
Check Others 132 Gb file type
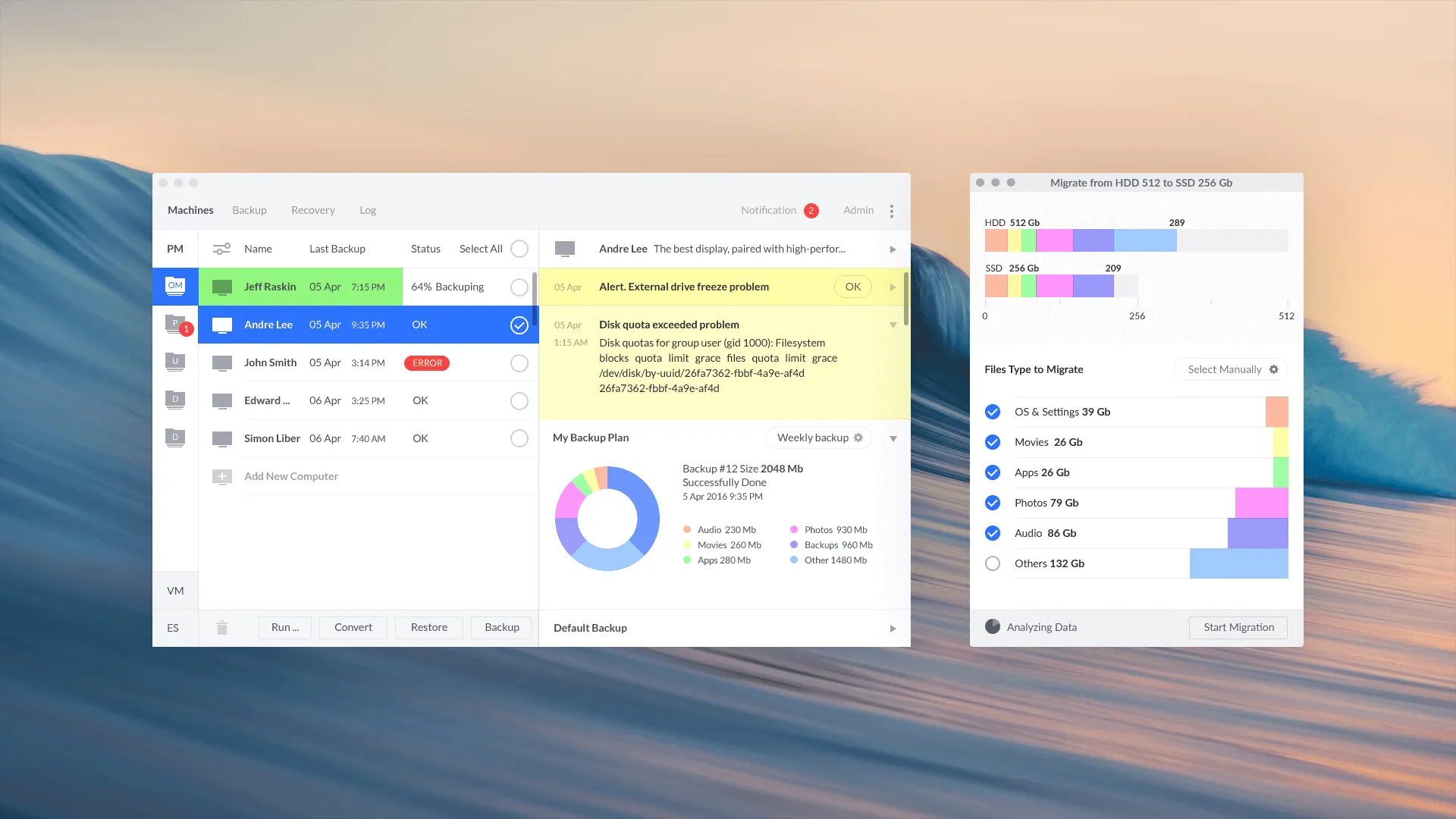pyautogui.click(x=993, y=563)
